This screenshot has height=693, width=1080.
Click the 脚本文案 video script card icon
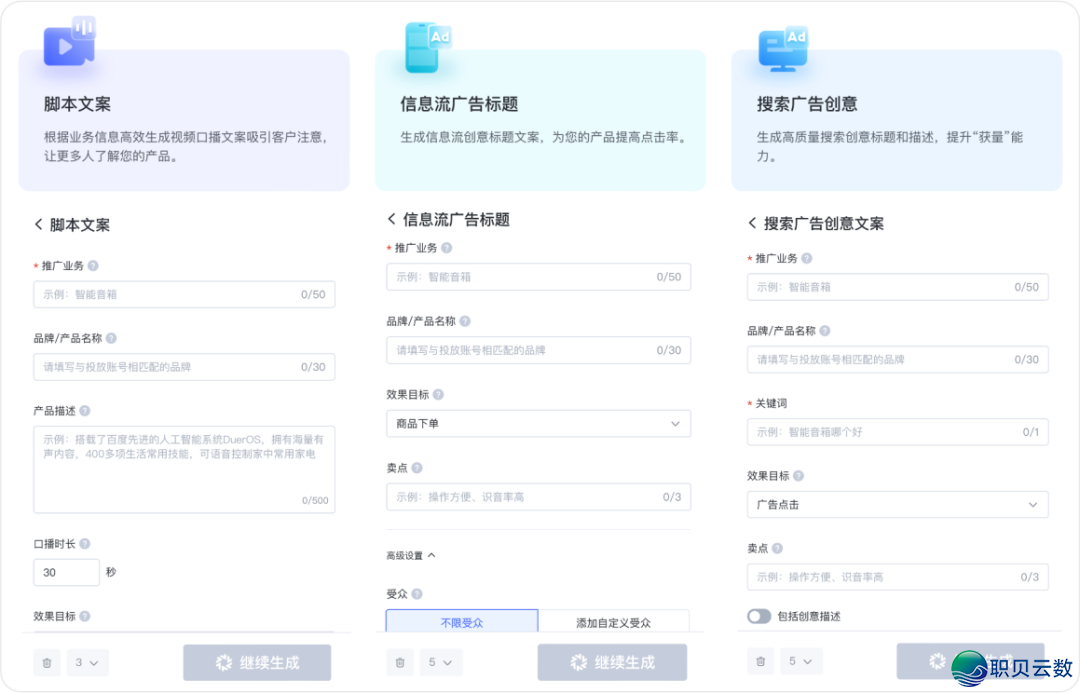click(69, 44)
